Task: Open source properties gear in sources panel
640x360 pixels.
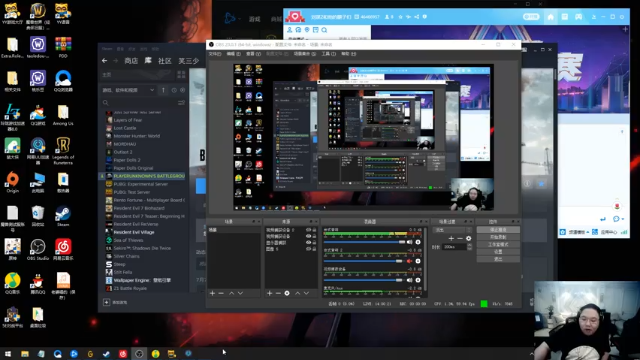Action: pyautogui.click(x=287, y=293)
